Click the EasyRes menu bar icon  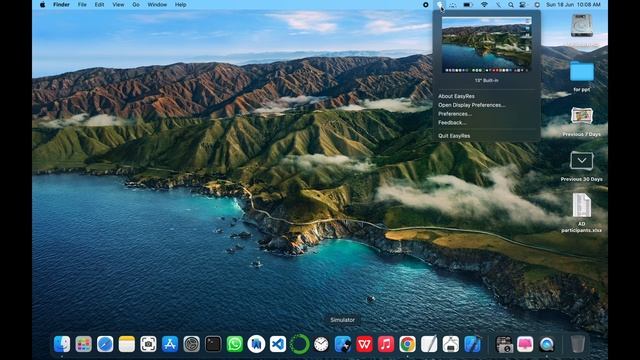[x=440, y=4]
